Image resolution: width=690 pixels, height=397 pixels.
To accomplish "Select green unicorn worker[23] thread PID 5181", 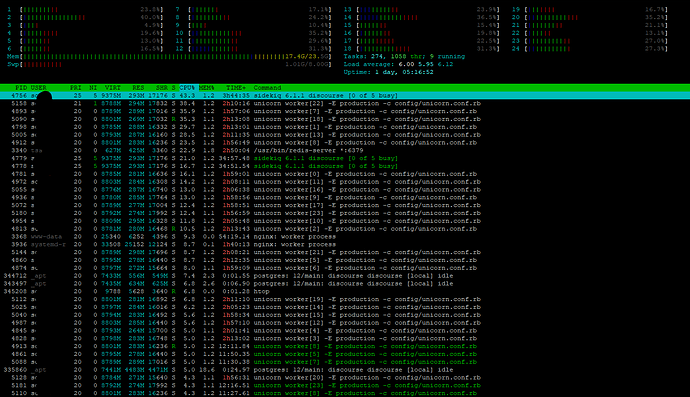I will 345,386.
